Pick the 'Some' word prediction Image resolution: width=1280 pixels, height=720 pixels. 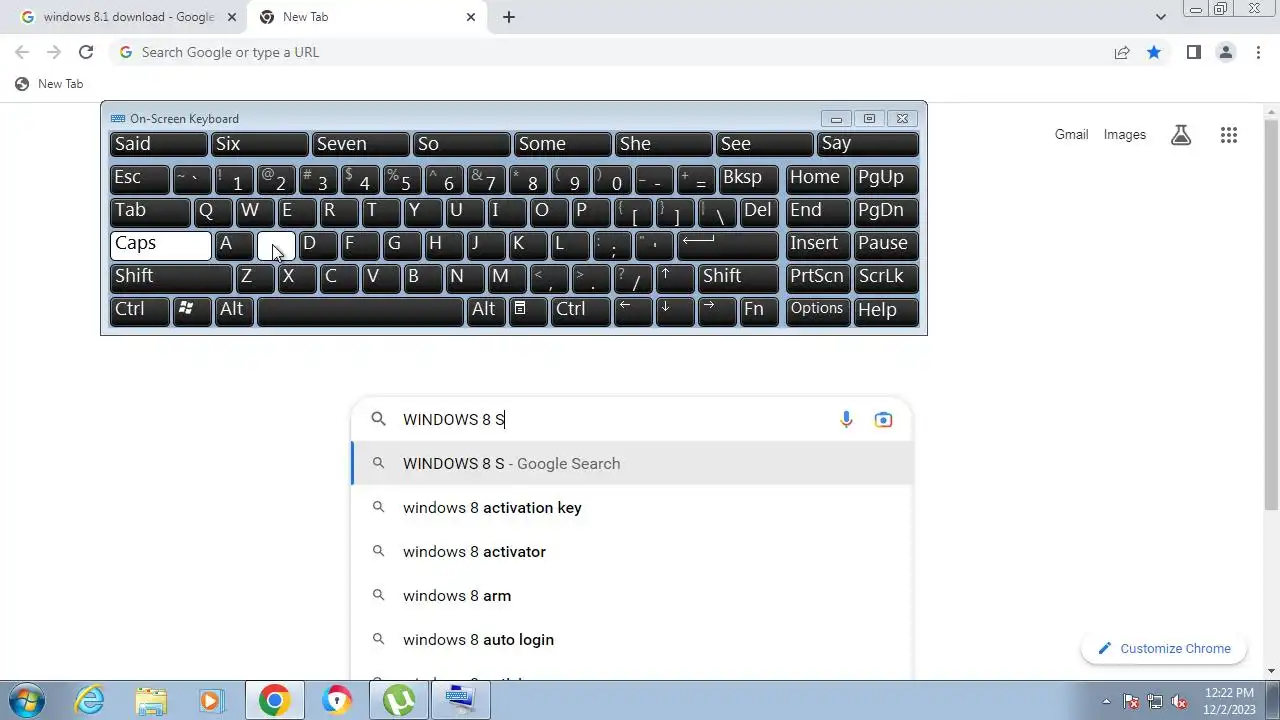pyautogui.click(x=562, y=145)
